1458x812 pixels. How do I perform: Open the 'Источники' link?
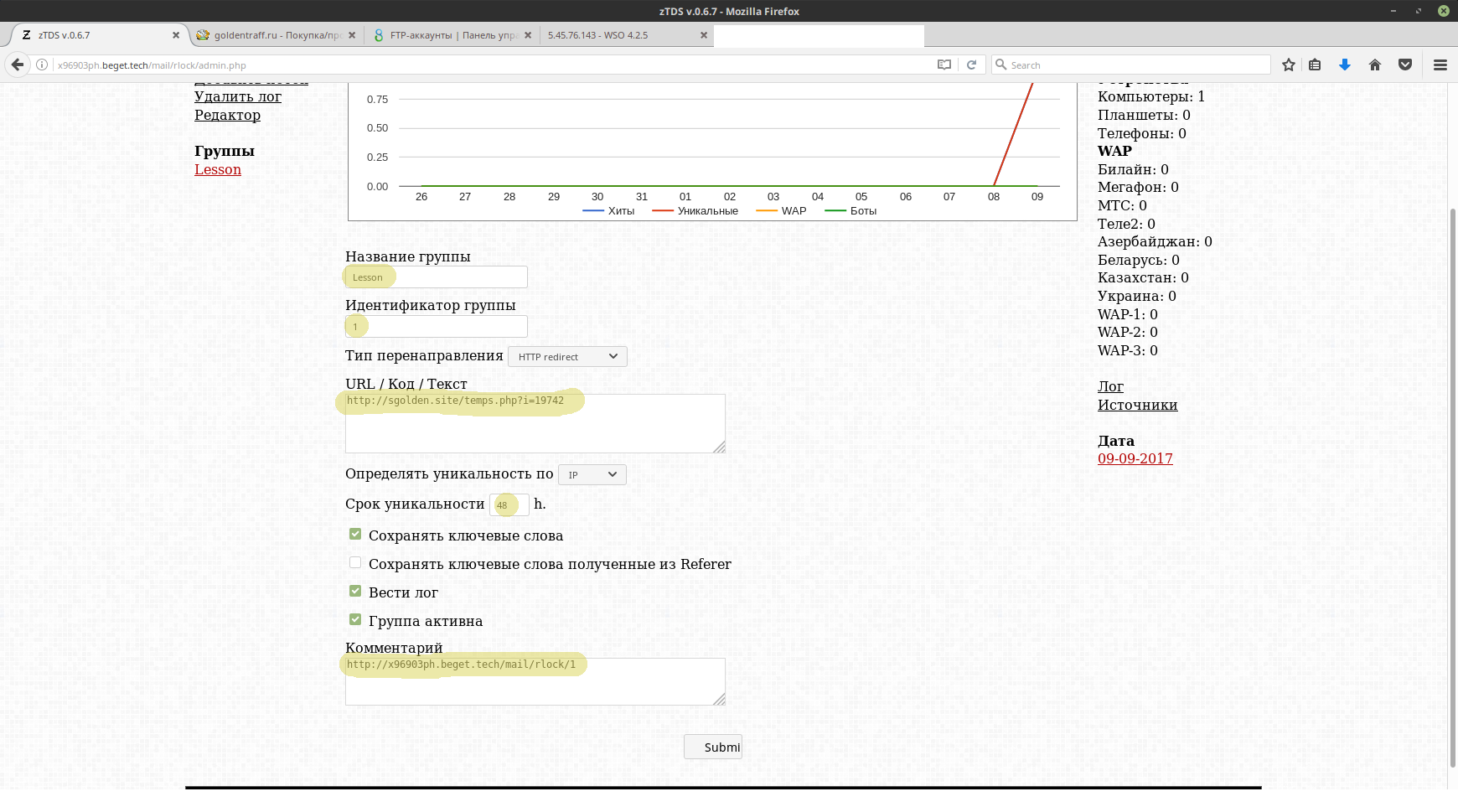click(1137, 405)
